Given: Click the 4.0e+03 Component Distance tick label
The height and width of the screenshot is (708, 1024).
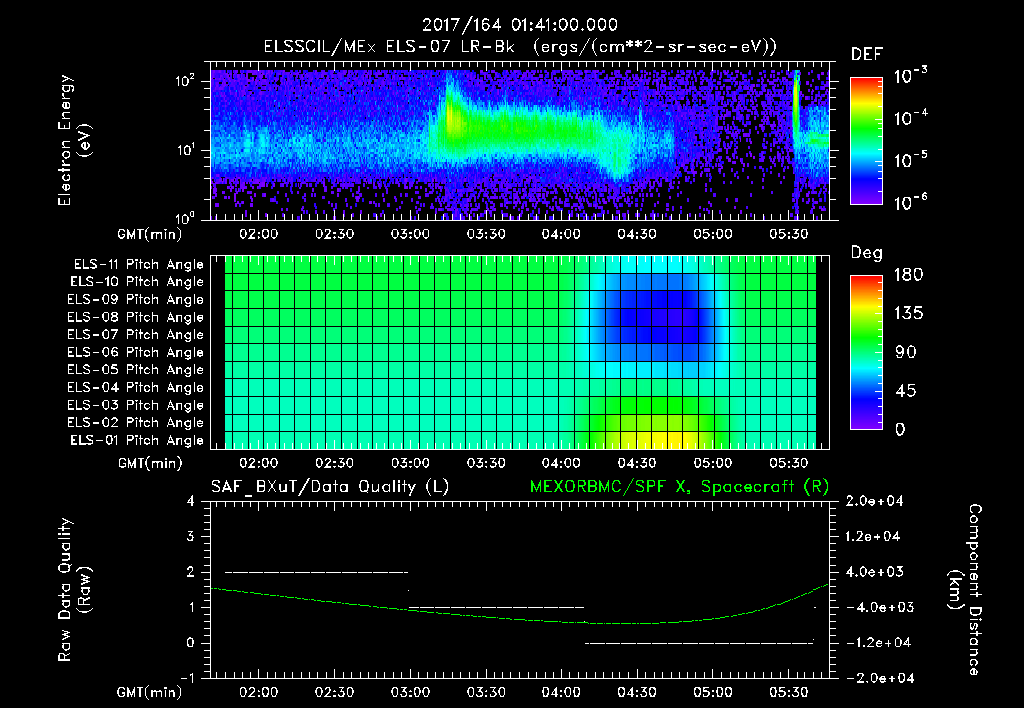Looking at the screenshot, I should coord(874,572).
